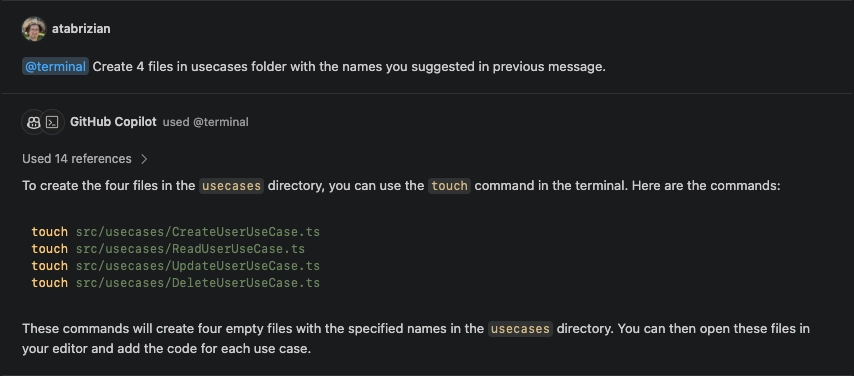Screen dimensions: 854x376
Task: Click the 'used @terminal' label
Action: pos(205,122)
